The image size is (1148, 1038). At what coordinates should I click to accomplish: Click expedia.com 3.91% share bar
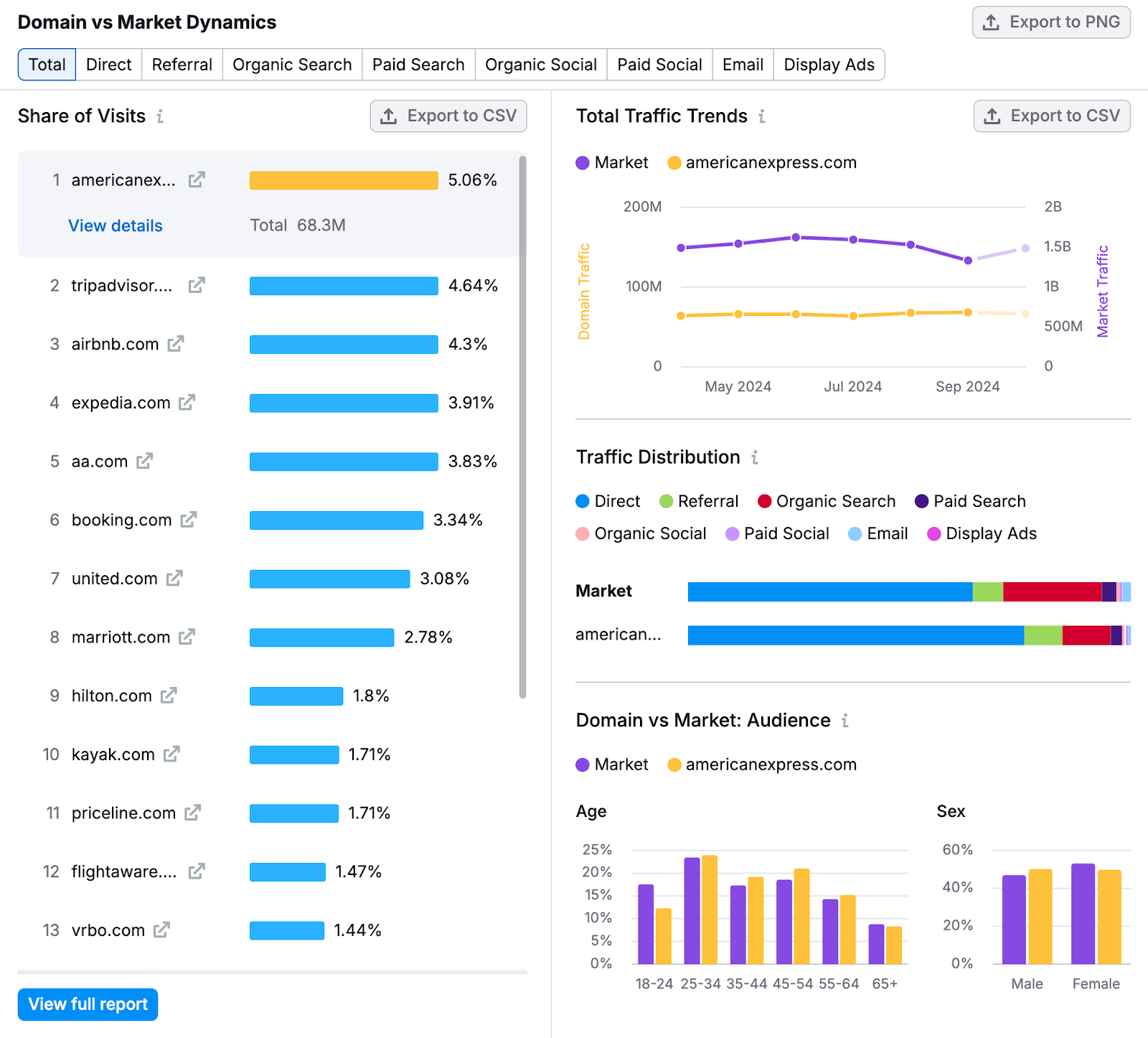click(x=344, y=403)
